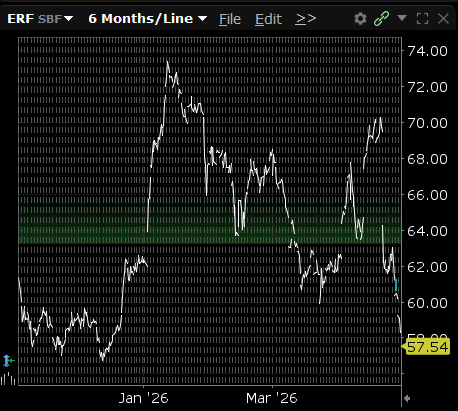Click the 62.00 price axis label
458x411 pixels.
click(x=427, y=267)
